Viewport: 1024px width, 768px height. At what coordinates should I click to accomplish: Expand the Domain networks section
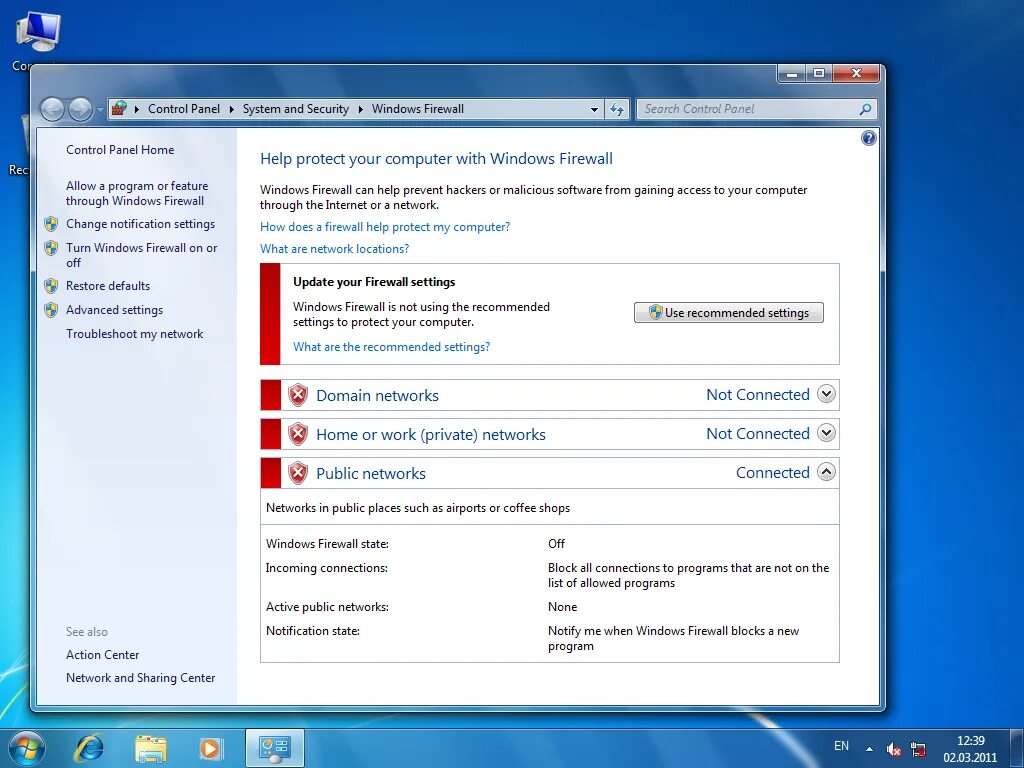826,394
